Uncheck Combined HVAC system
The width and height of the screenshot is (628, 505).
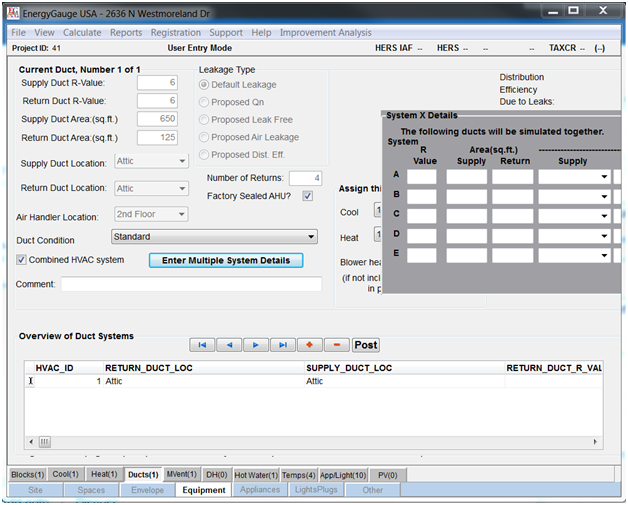pos(21,260)
